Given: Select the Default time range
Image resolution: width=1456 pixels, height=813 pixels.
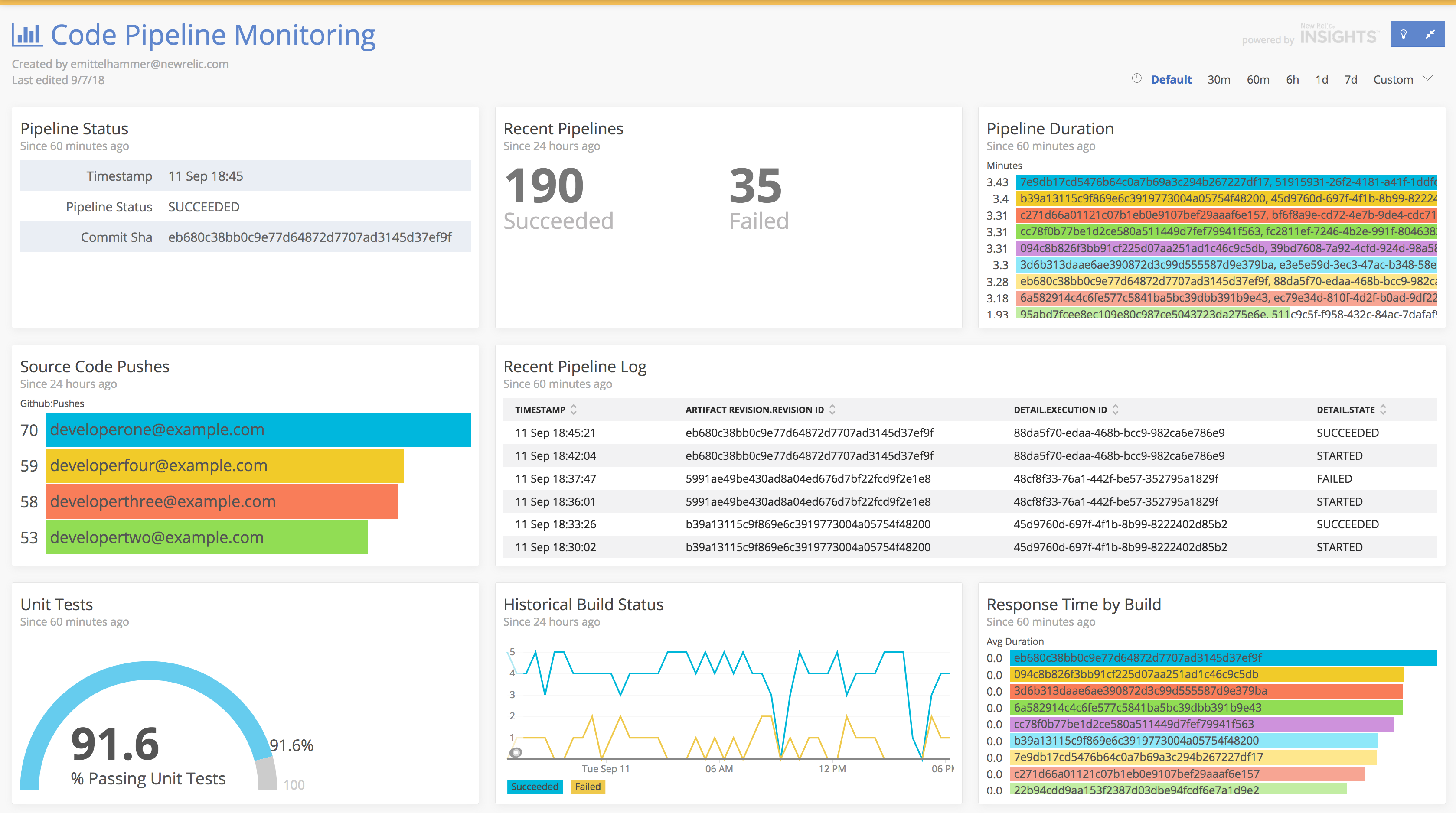Looking at the screenshot, I should 1171,80.
